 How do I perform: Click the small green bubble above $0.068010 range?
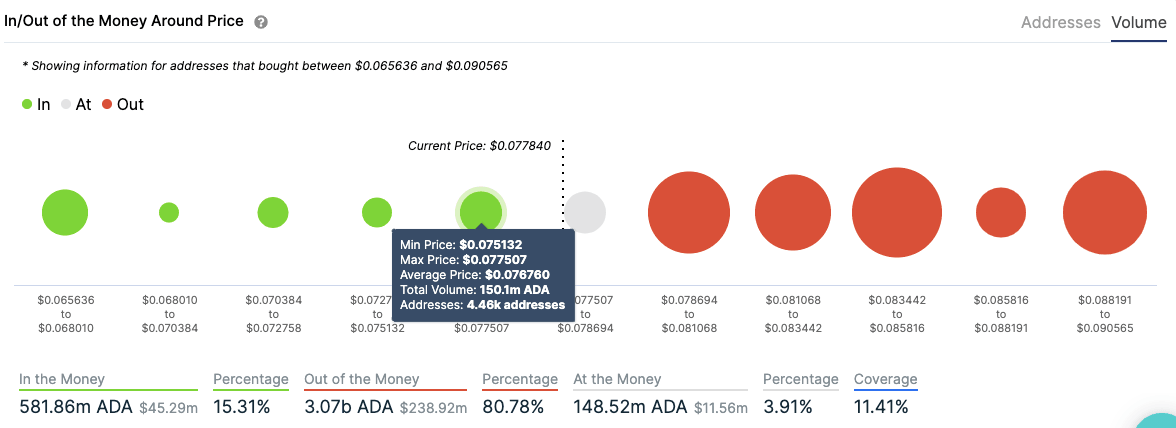(169, 212)
